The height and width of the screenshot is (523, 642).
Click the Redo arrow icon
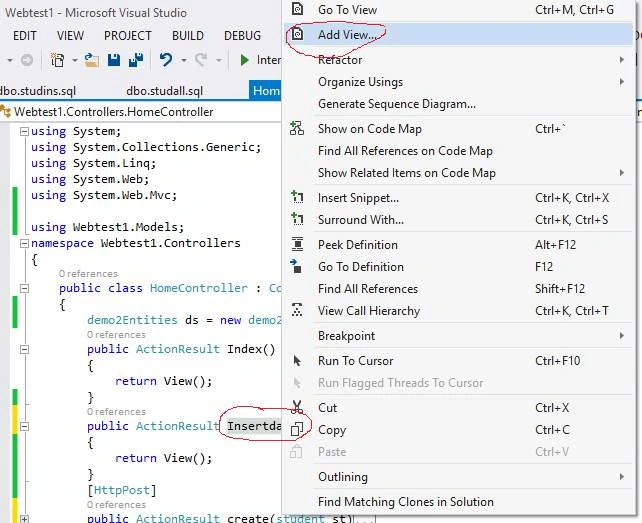201,60
